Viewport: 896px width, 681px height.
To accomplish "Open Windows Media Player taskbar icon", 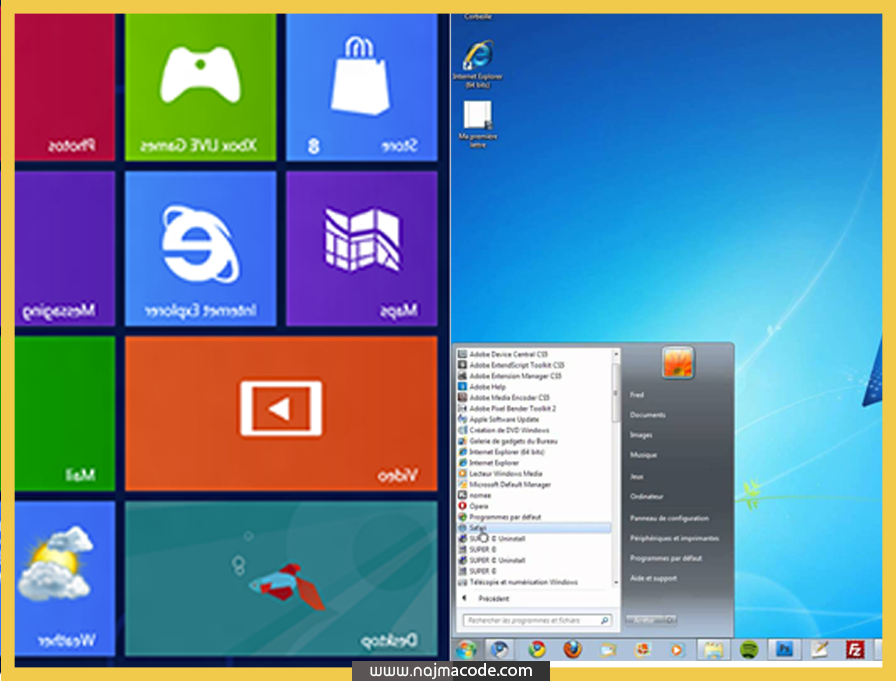I will [x=677, y=650].
